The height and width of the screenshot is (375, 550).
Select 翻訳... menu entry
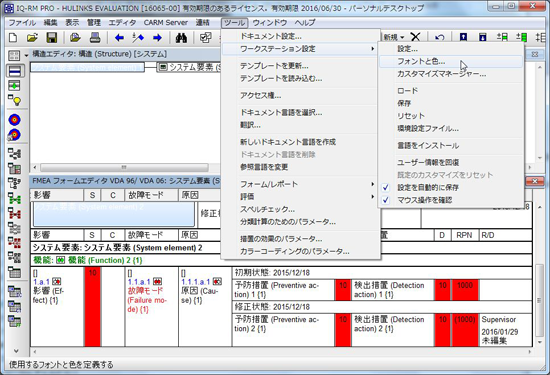[x=301, y=125]
